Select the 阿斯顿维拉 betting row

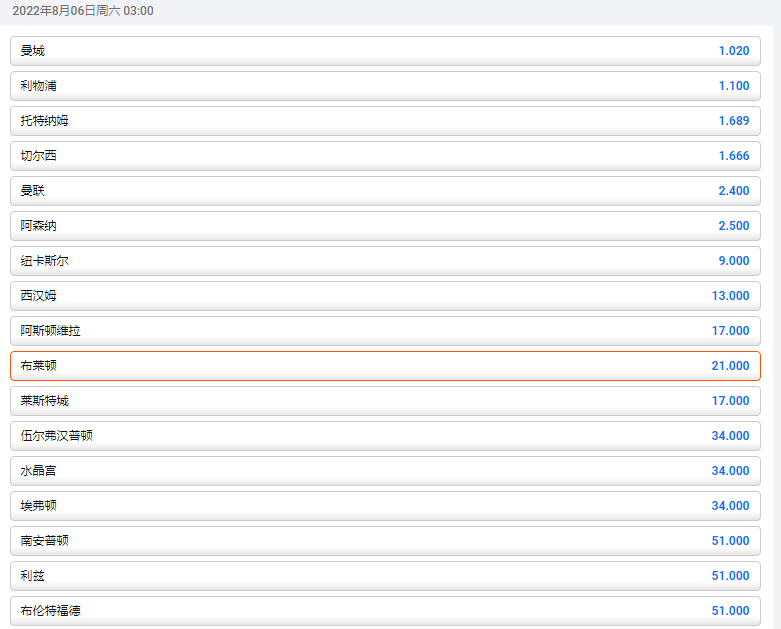click(x=385, y=331)
